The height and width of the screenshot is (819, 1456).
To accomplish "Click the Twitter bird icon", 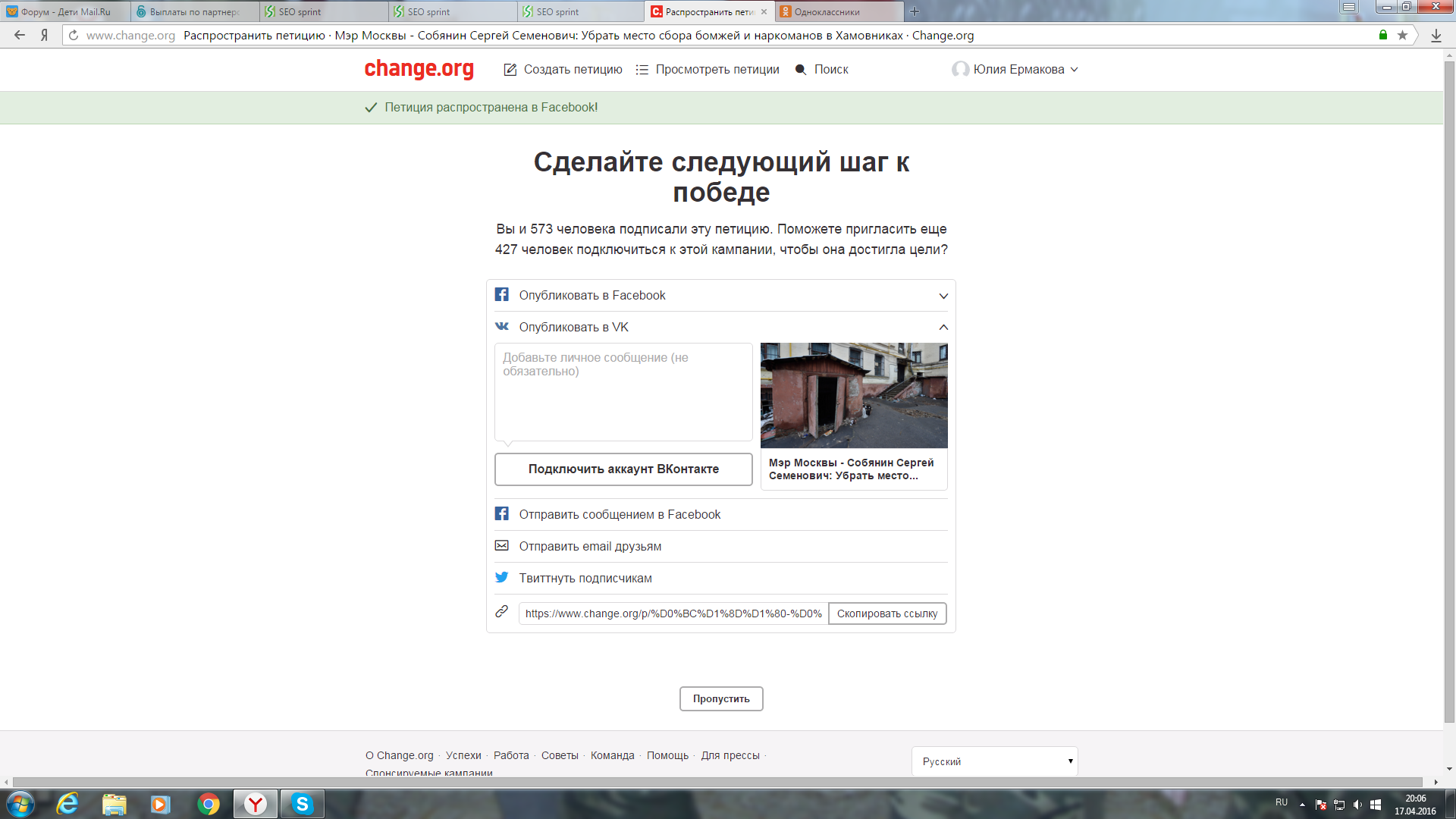I will pyautogui.click(x=501, y=577).
